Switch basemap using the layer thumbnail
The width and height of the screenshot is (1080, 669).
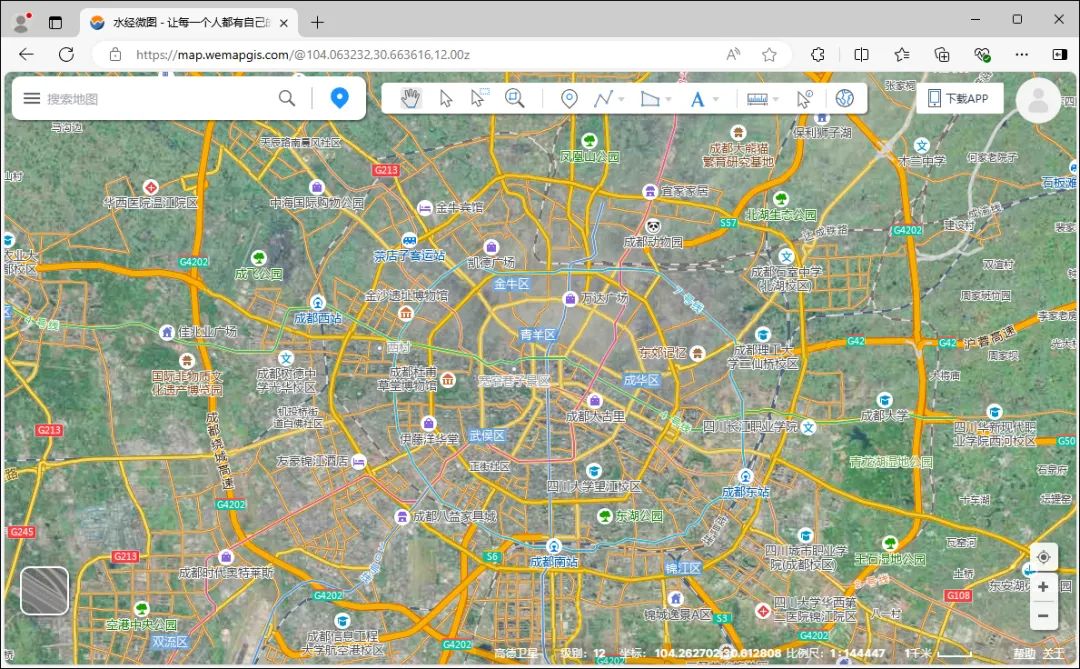[45, 590]
